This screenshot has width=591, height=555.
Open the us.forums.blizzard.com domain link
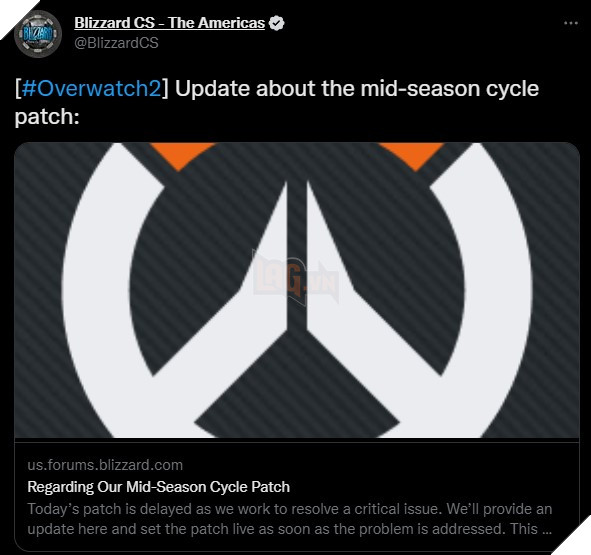point(105,465)
